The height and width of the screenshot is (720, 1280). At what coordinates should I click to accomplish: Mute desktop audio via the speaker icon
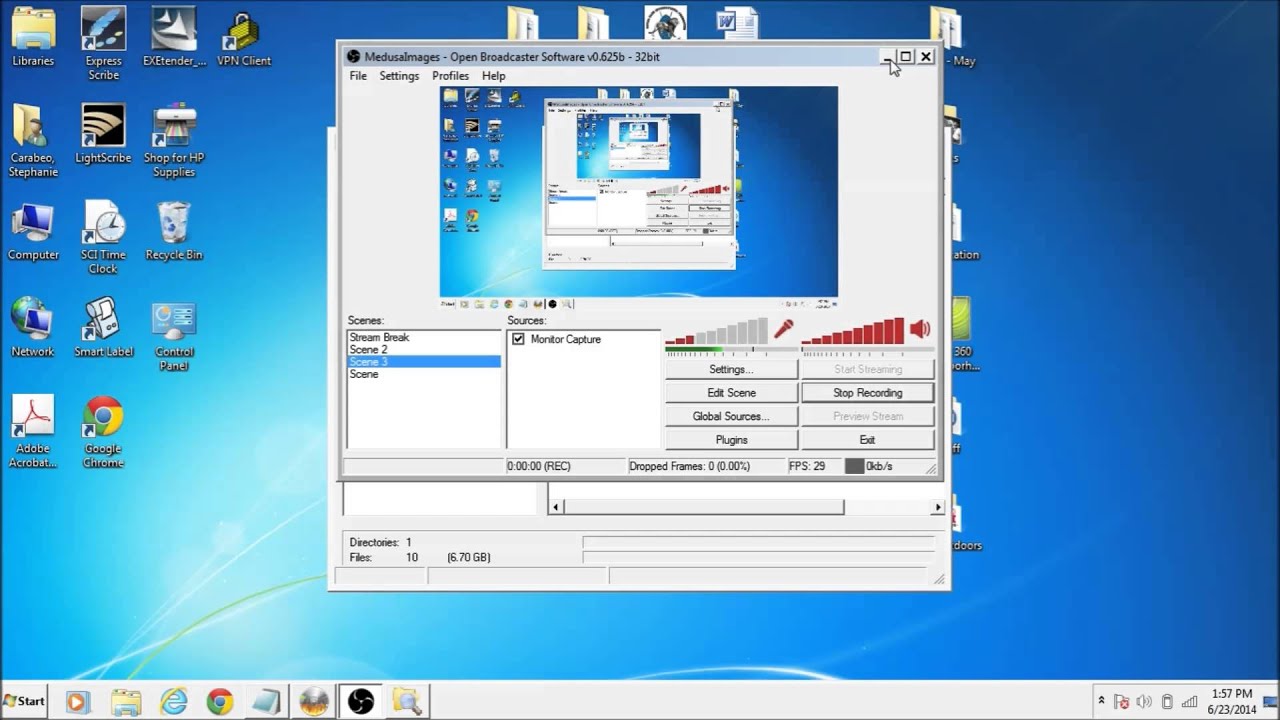click(x=920, y=329)
